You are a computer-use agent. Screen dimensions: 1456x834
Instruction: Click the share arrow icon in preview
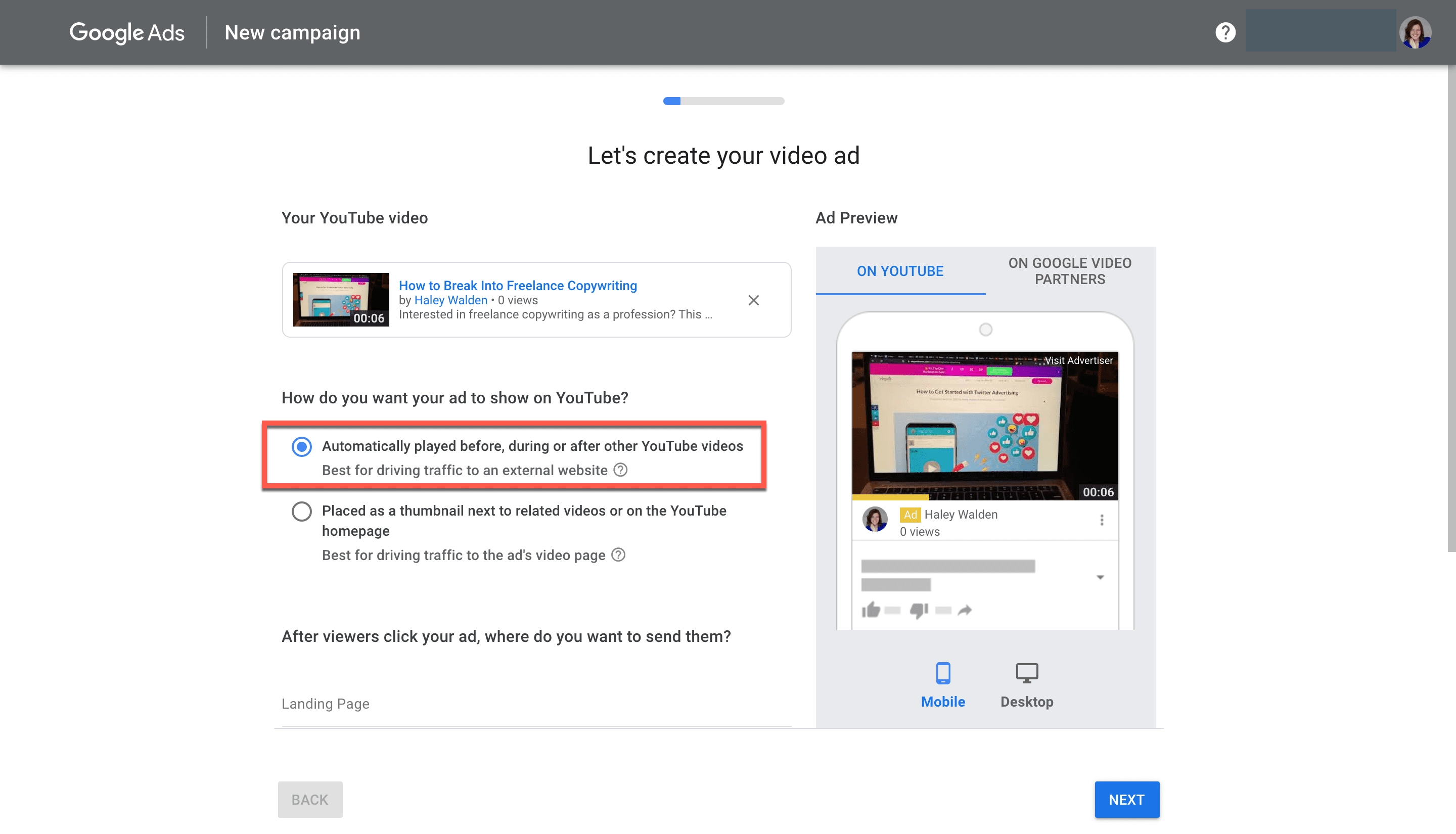(x=966, y=609)
